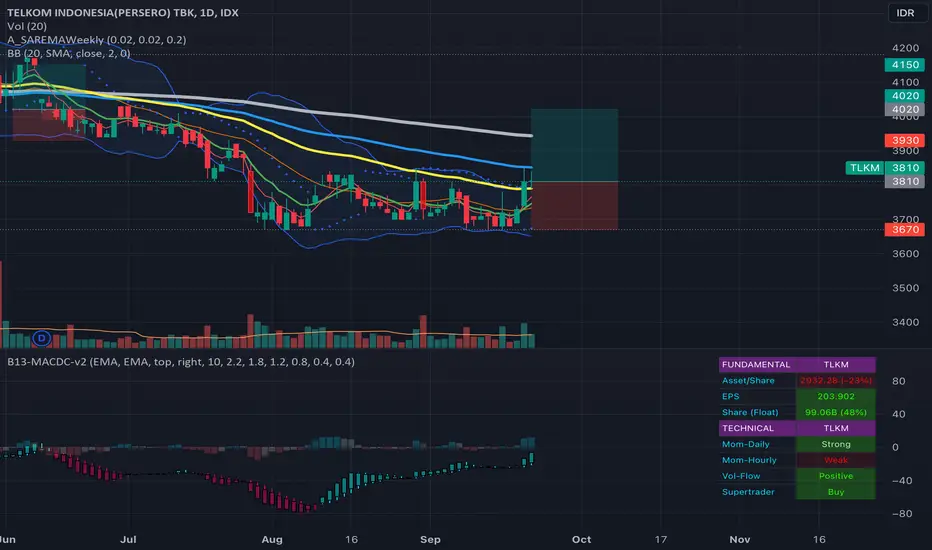This screenshot has width=932, height=550.
Task: Select the green take-profit zone of the position
Action: 574,145
